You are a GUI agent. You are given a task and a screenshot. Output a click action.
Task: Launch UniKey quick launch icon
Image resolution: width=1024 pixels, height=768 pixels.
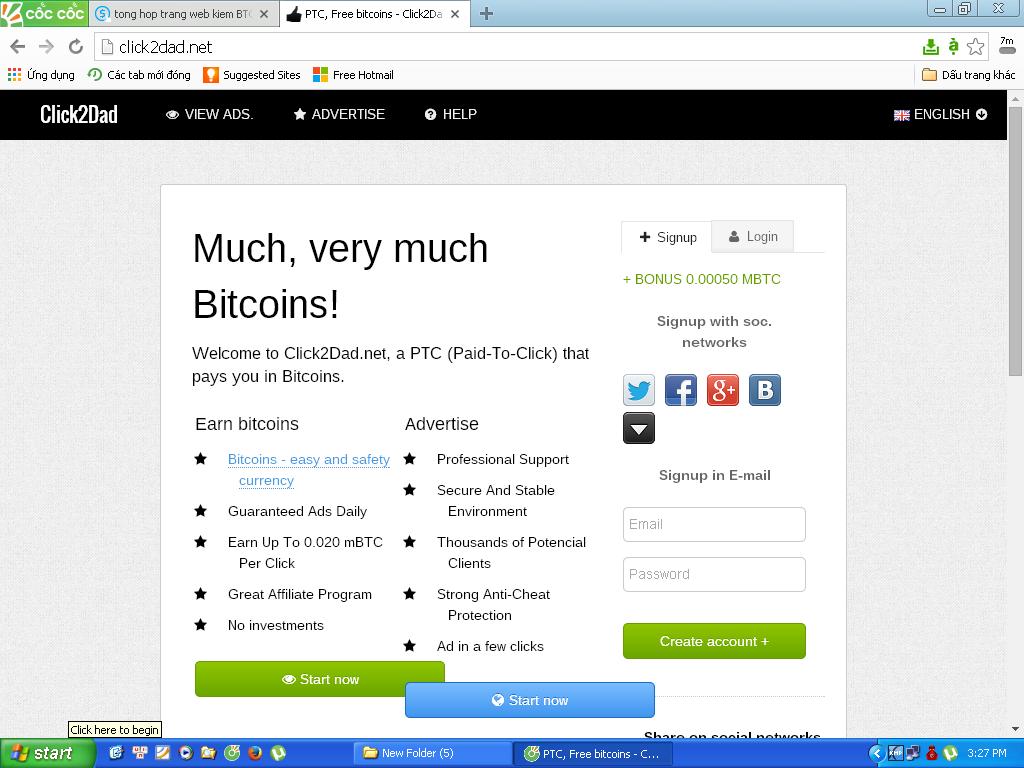point(140,753)
